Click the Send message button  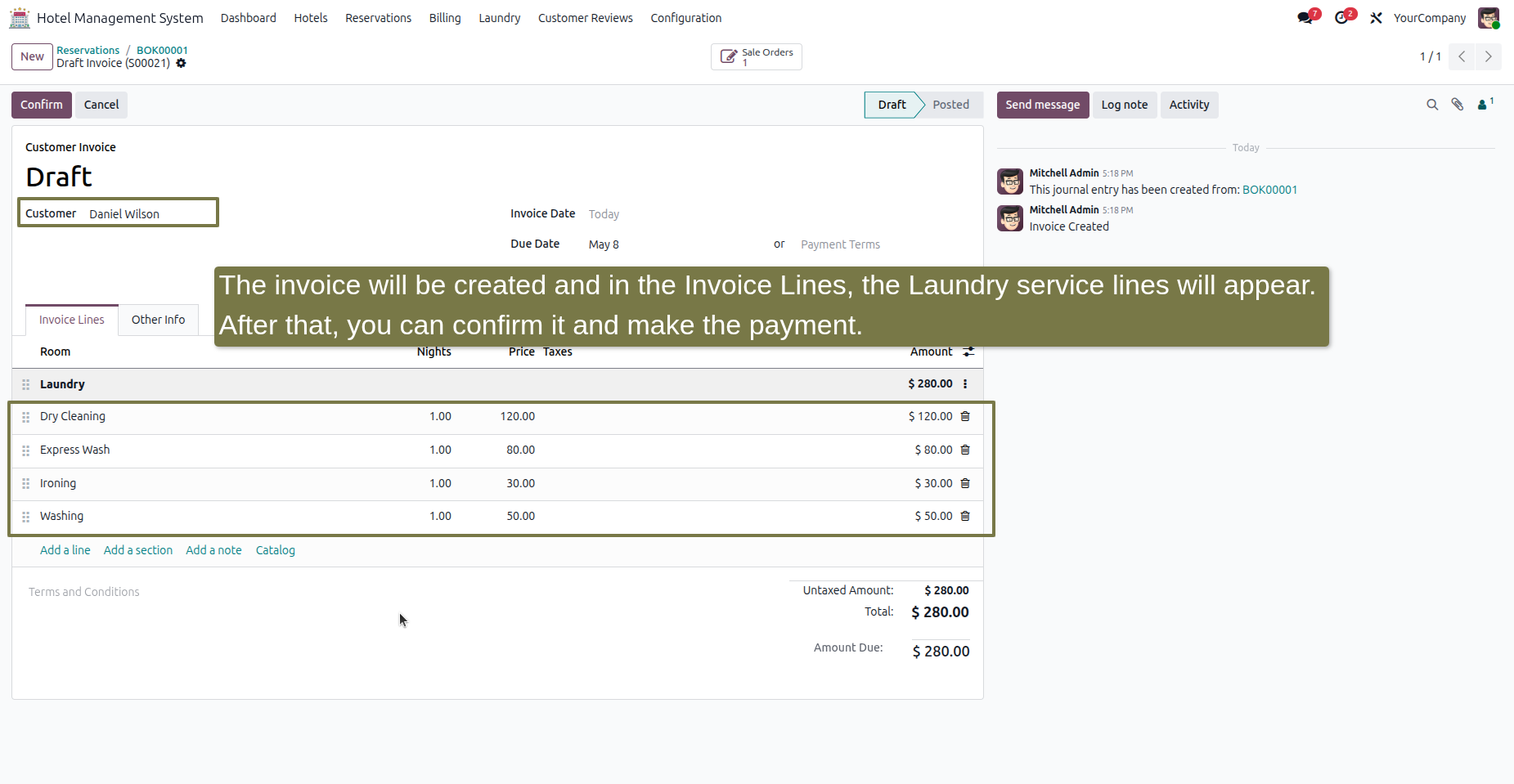click(1042, 105)
